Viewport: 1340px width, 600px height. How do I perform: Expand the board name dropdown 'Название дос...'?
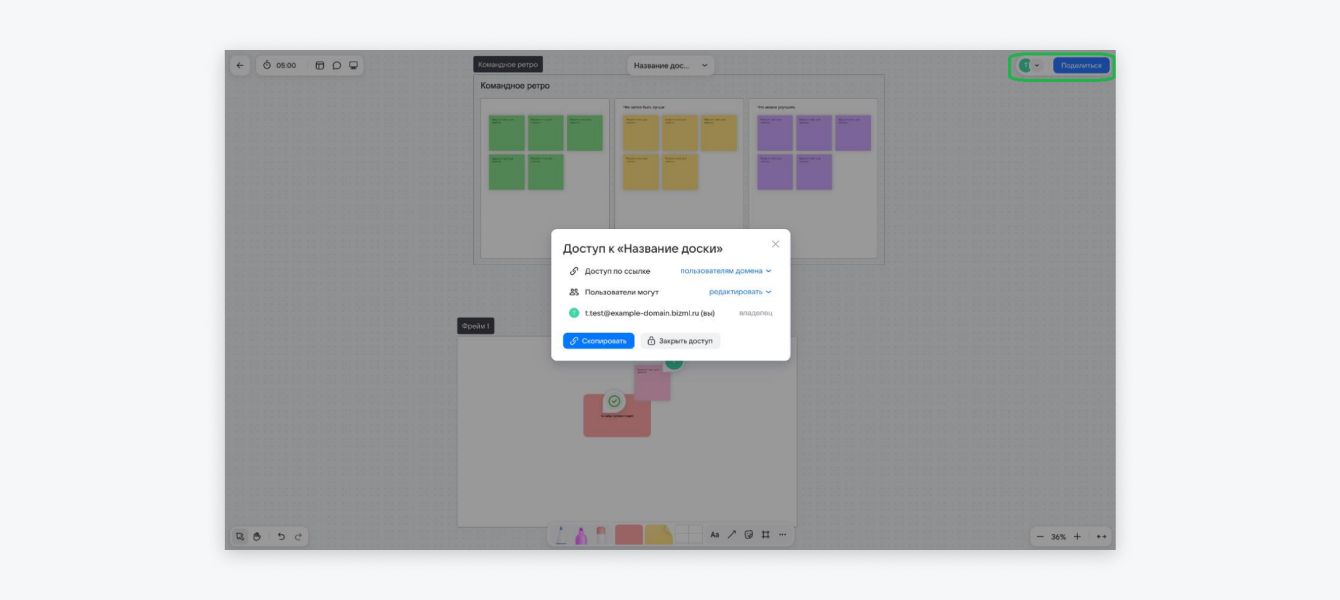pos(671,66)
